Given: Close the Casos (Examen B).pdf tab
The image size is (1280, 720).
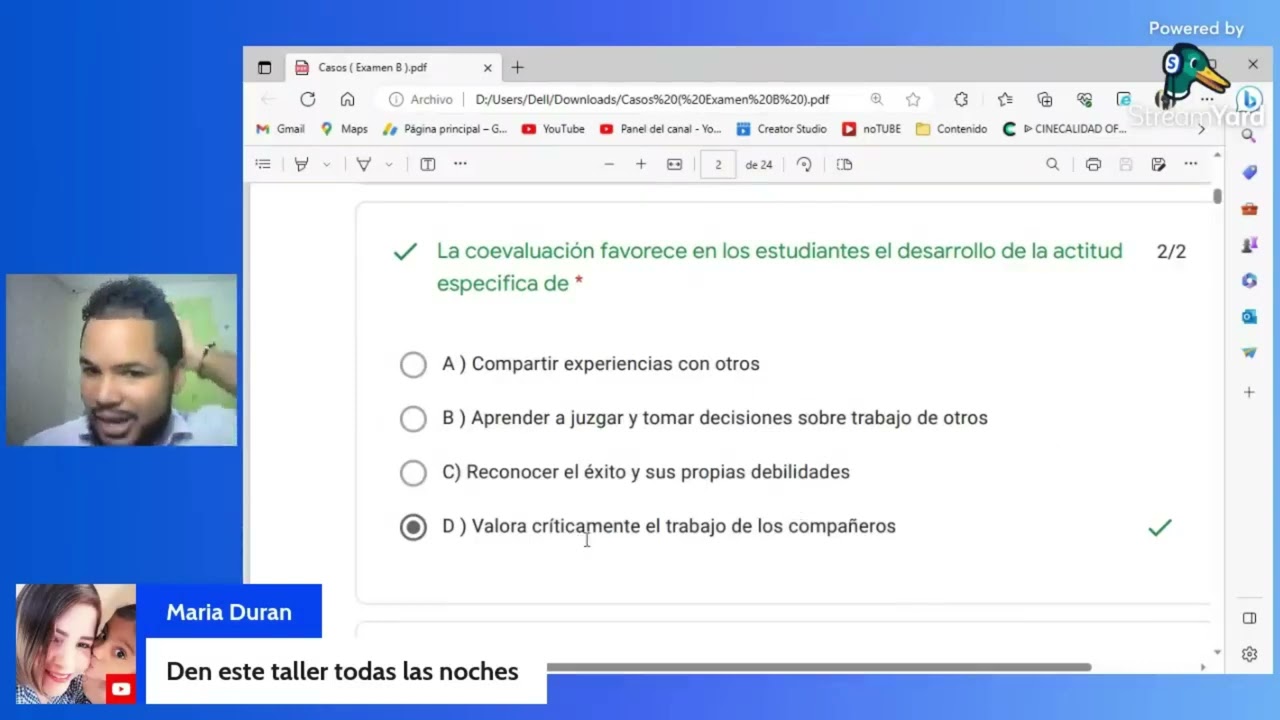Looking at the screenshot, I should click(x=488, y=68).
